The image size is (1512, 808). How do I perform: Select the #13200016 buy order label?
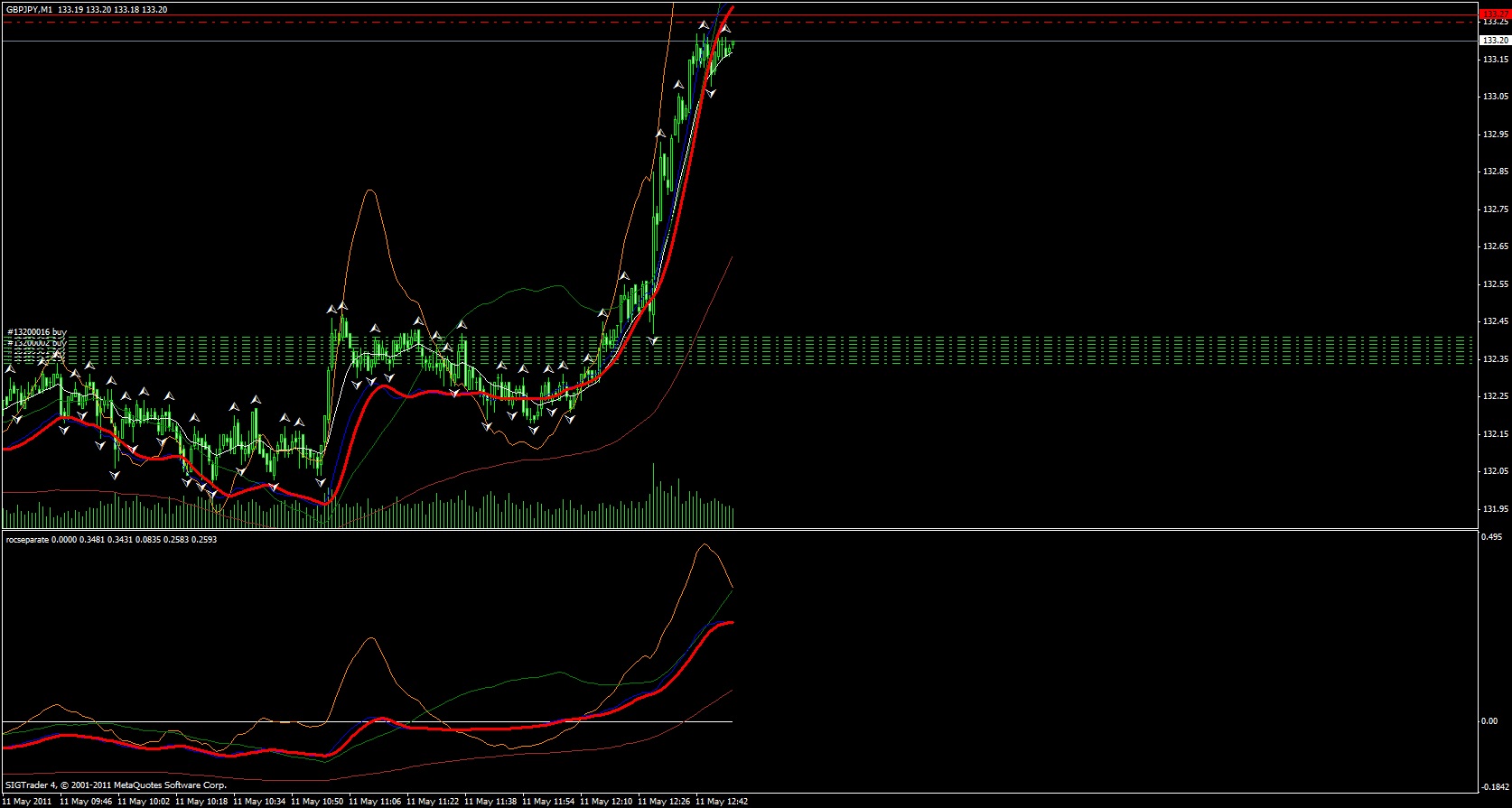click(x=37, y=332)
